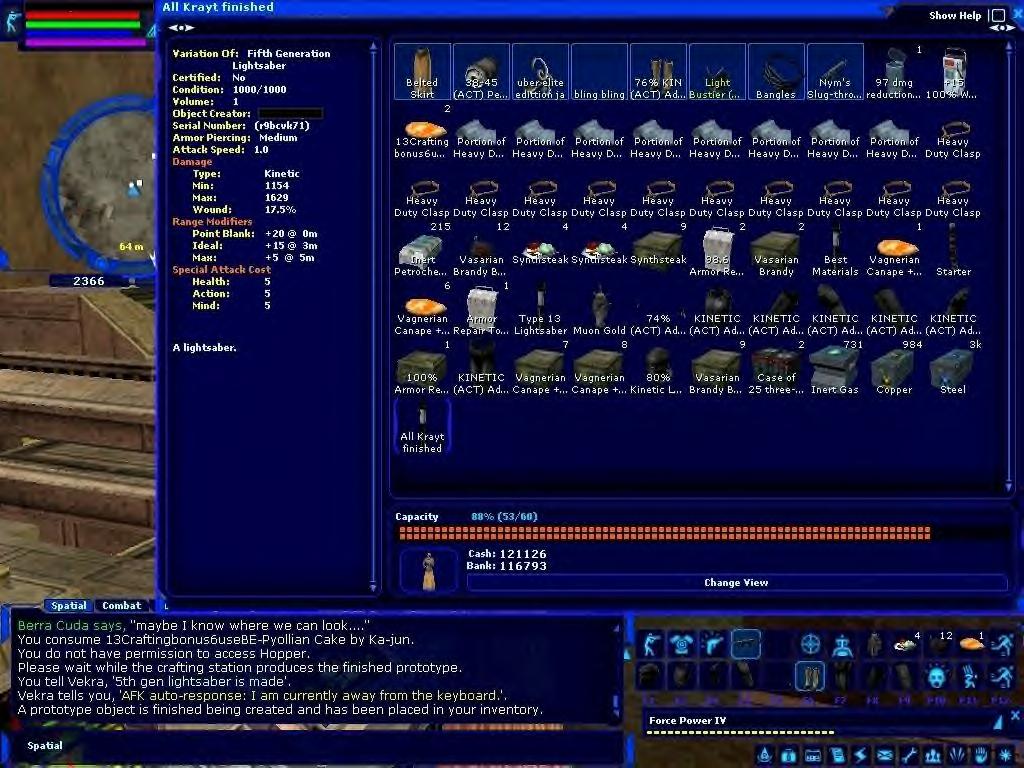Click the group of people icon in menu bar

click(x=933, y=756)
